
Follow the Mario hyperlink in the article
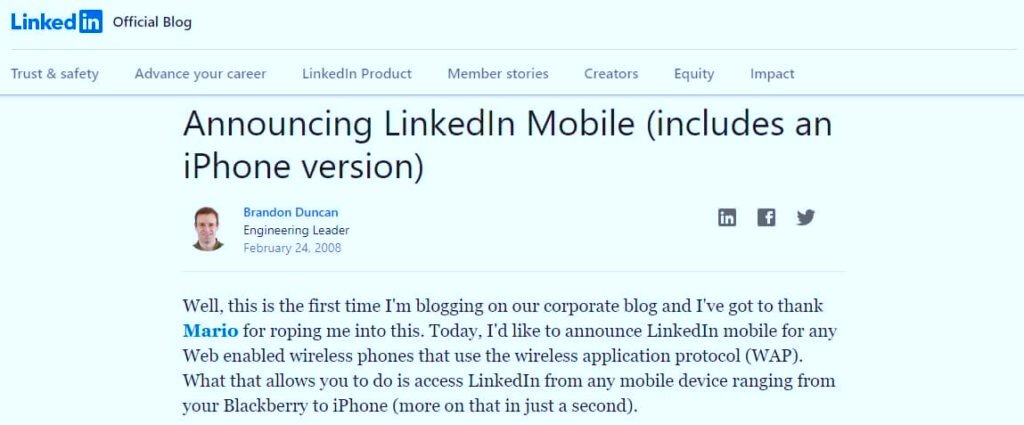(x=210, y=330)
